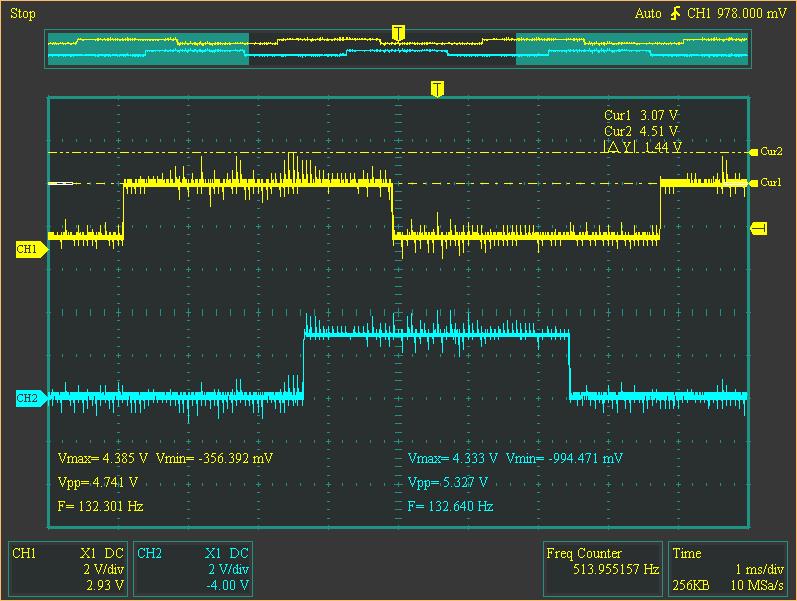797x601 pixels.
Task: Open the Freq Counter readout box
Action: point(602,568)
